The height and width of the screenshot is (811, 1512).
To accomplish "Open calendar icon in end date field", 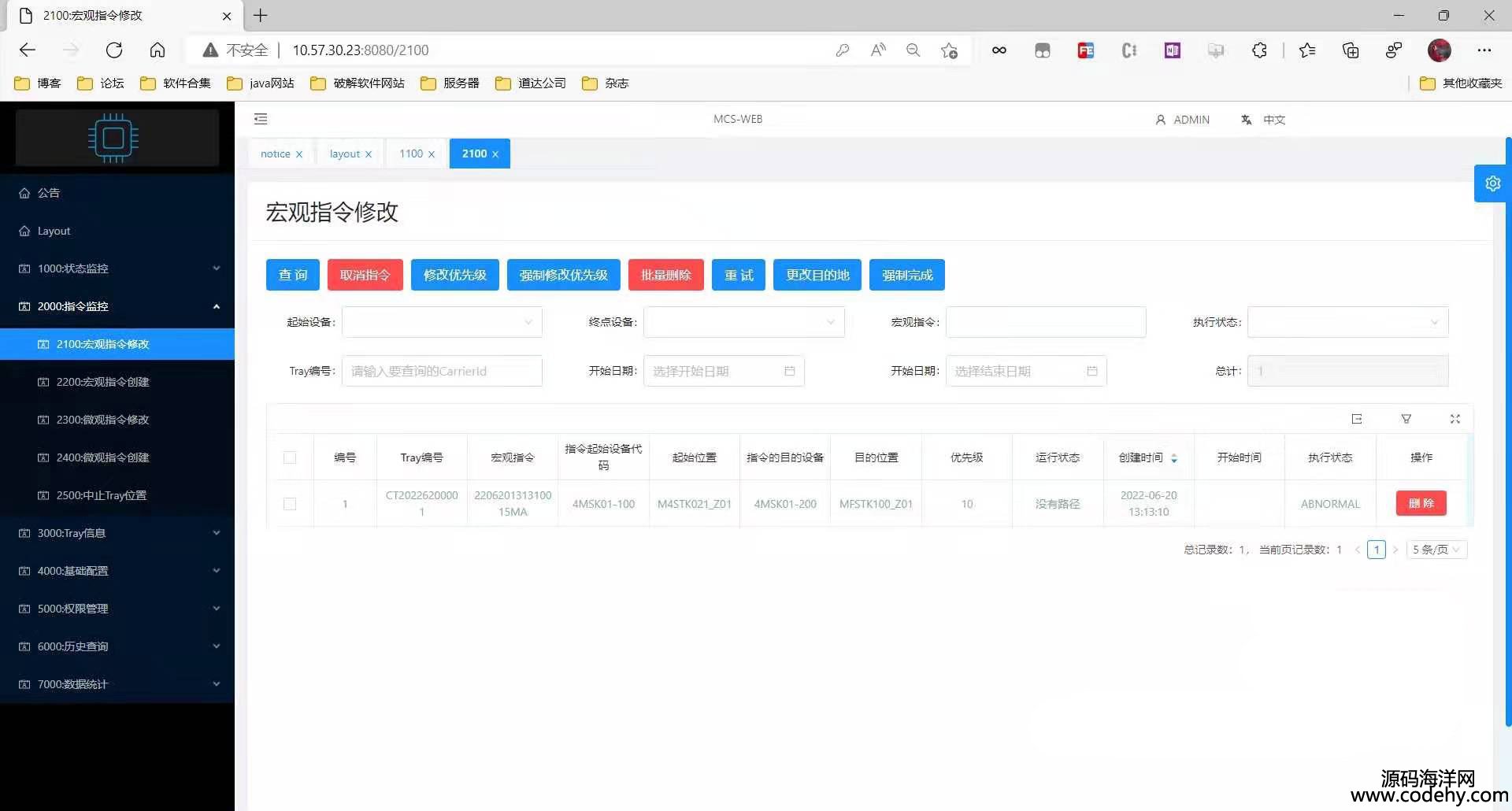I will pos(1092,371).
